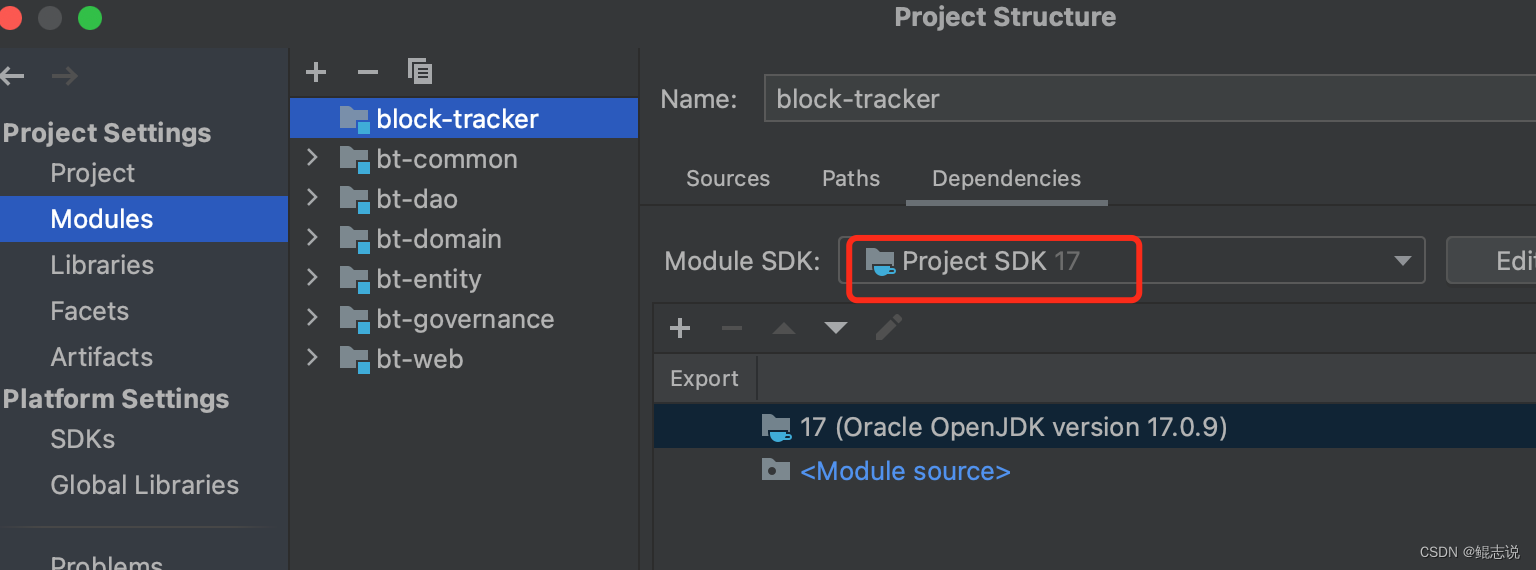Open Artifacts settings
This screenshot has width=1536, height=570.
(x=102, y=357)
